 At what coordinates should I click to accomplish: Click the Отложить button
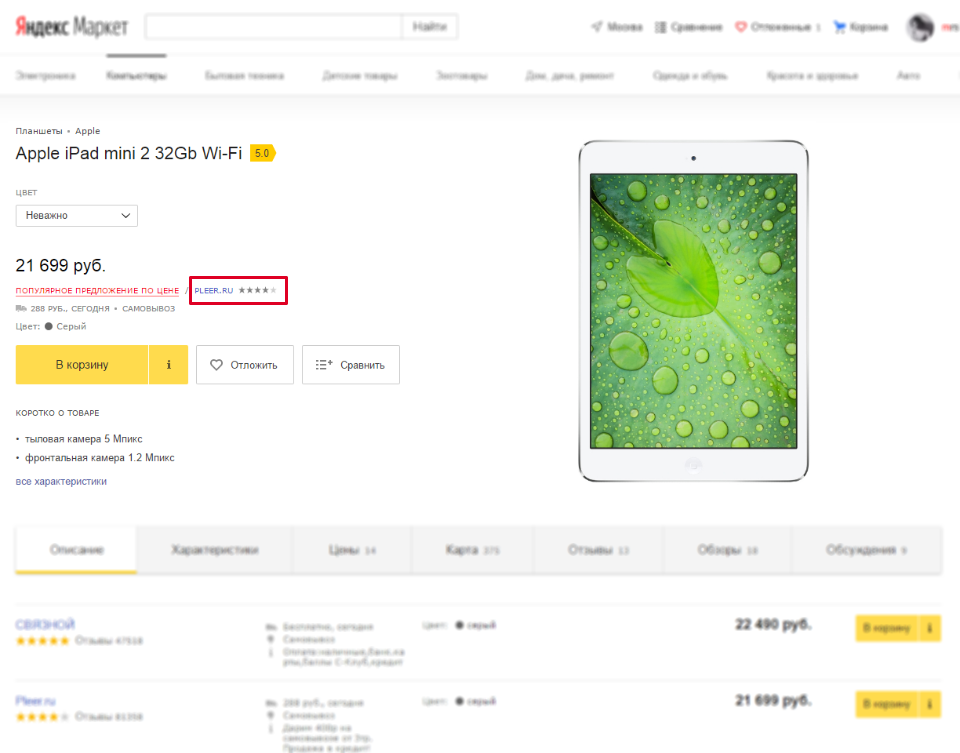245,365
